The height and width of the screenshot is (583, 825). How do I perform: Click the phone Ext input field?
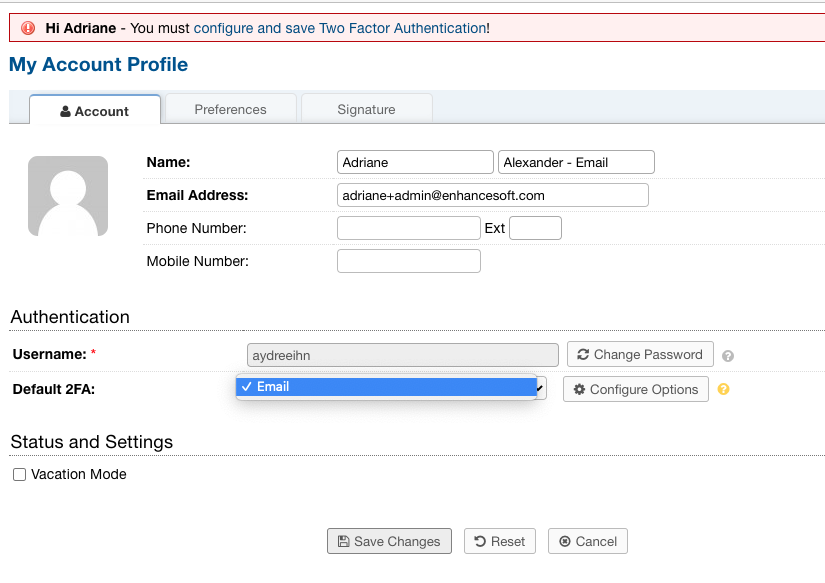pos(535,228)
